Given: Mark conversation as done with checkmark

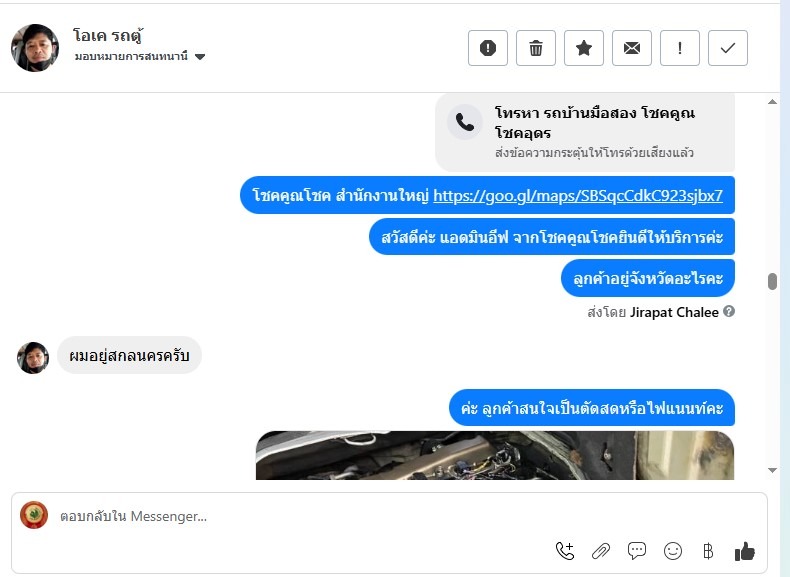Looking at the screenshot, I should 728,48.
